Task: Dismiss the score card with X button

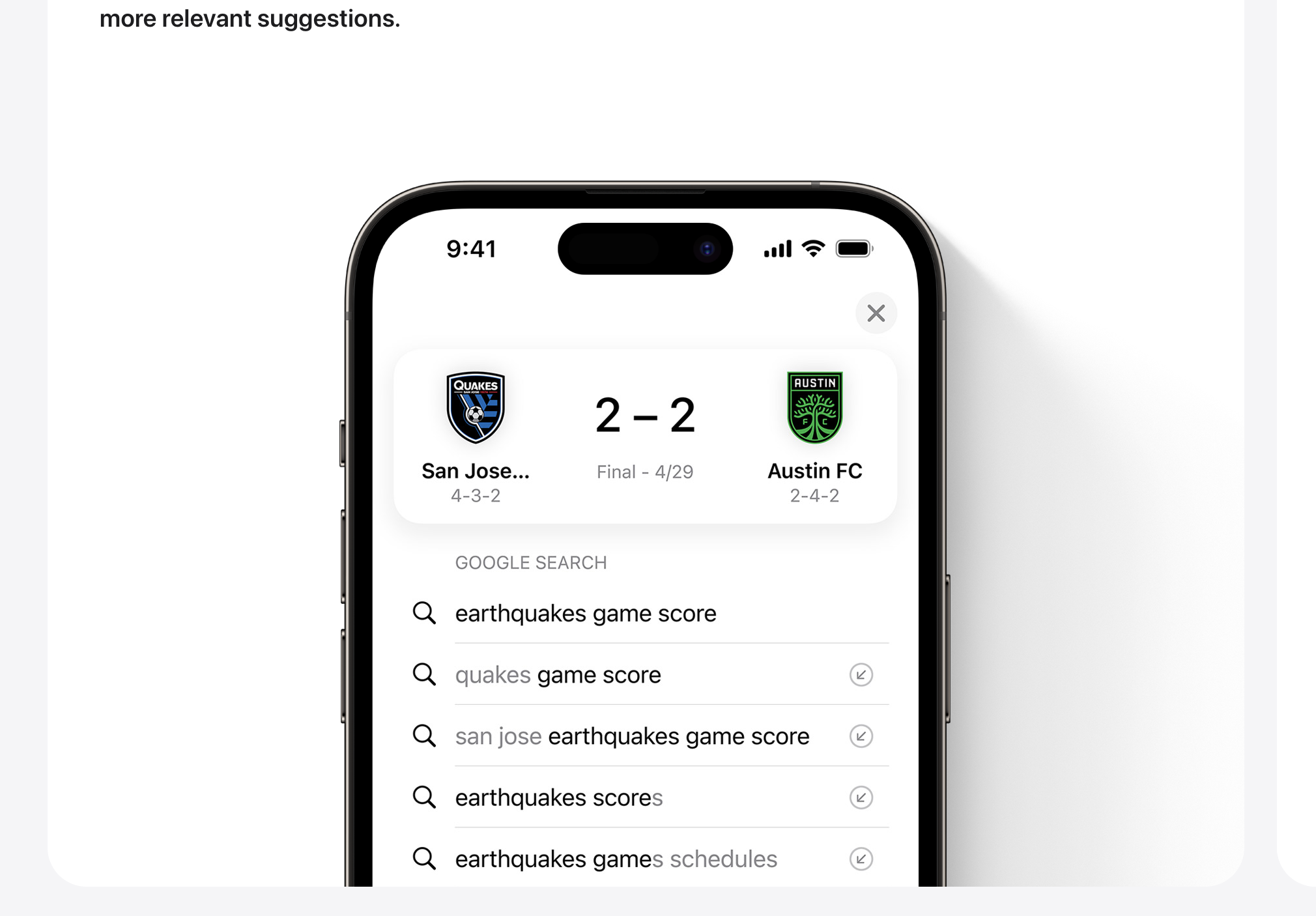Action: click(875, 313)
